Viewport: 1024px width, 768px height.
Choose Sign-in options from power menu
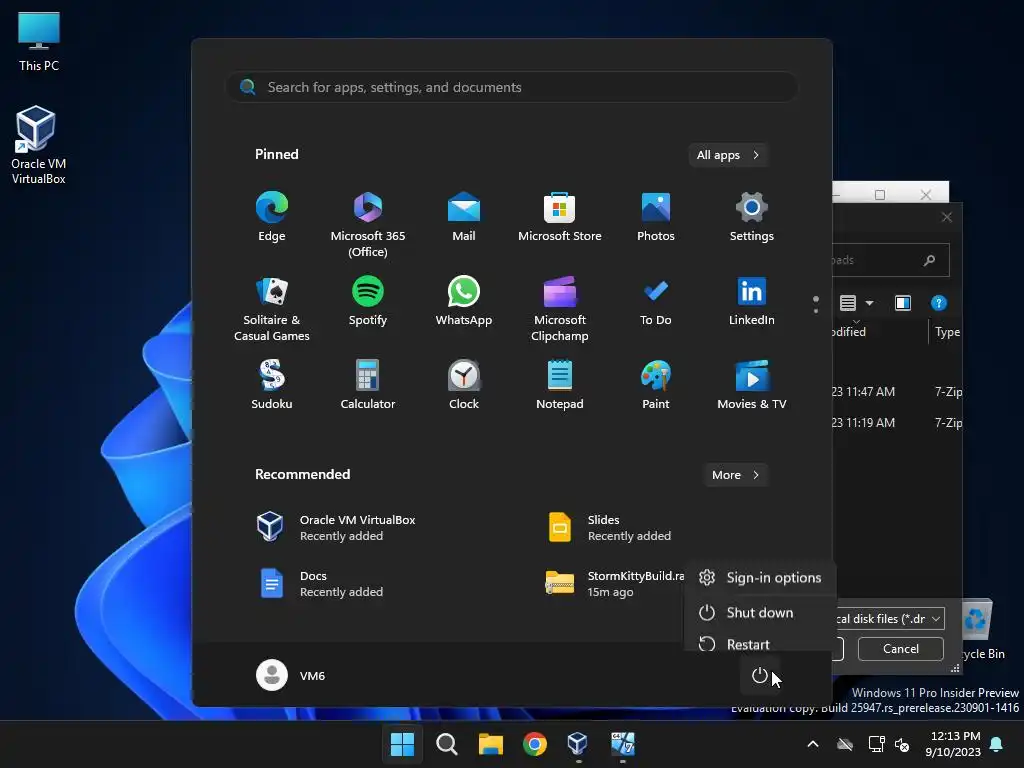pos(760,577)
